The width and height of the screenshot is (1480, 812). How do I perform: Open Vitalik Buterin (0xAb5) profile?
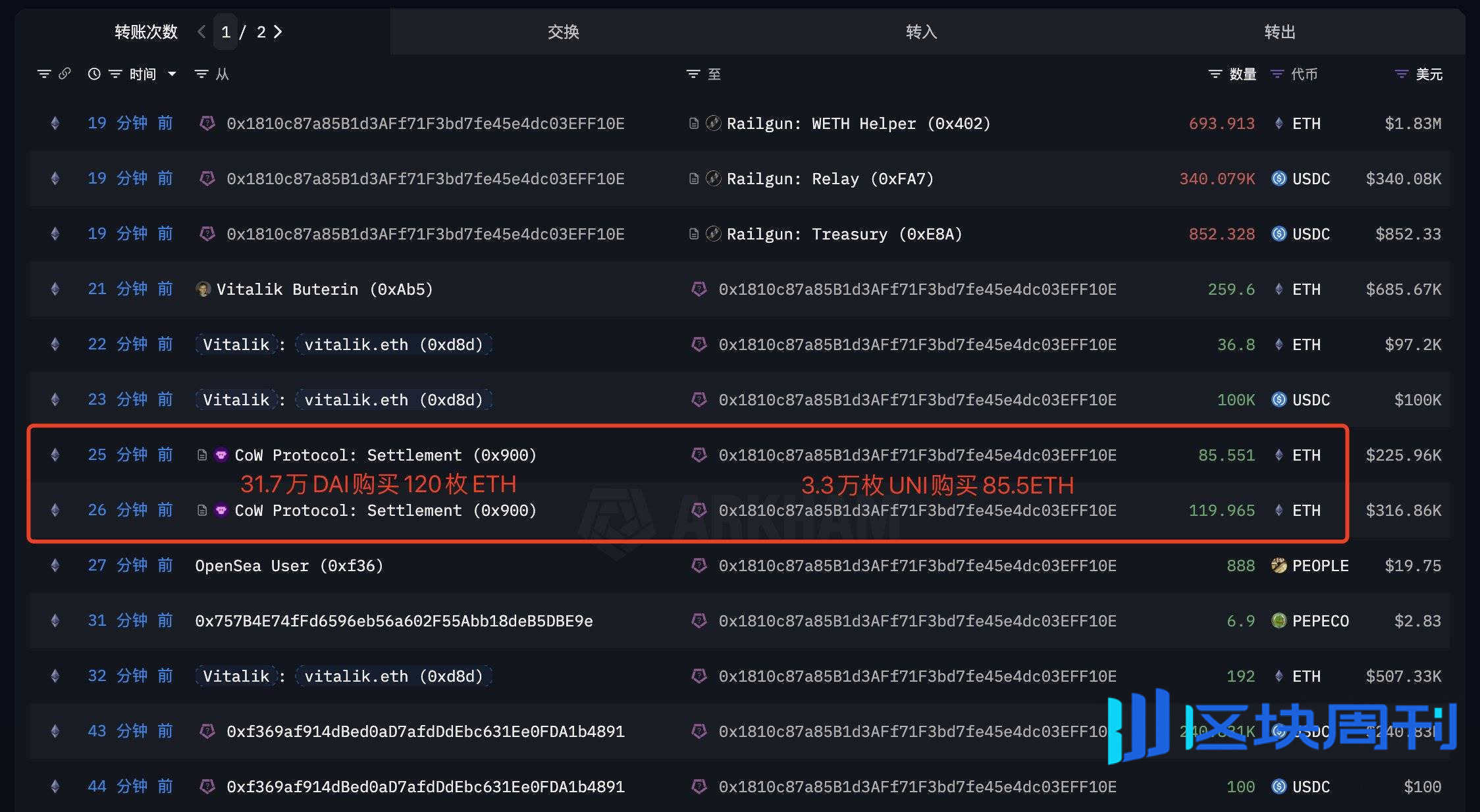tap(325, 290)
